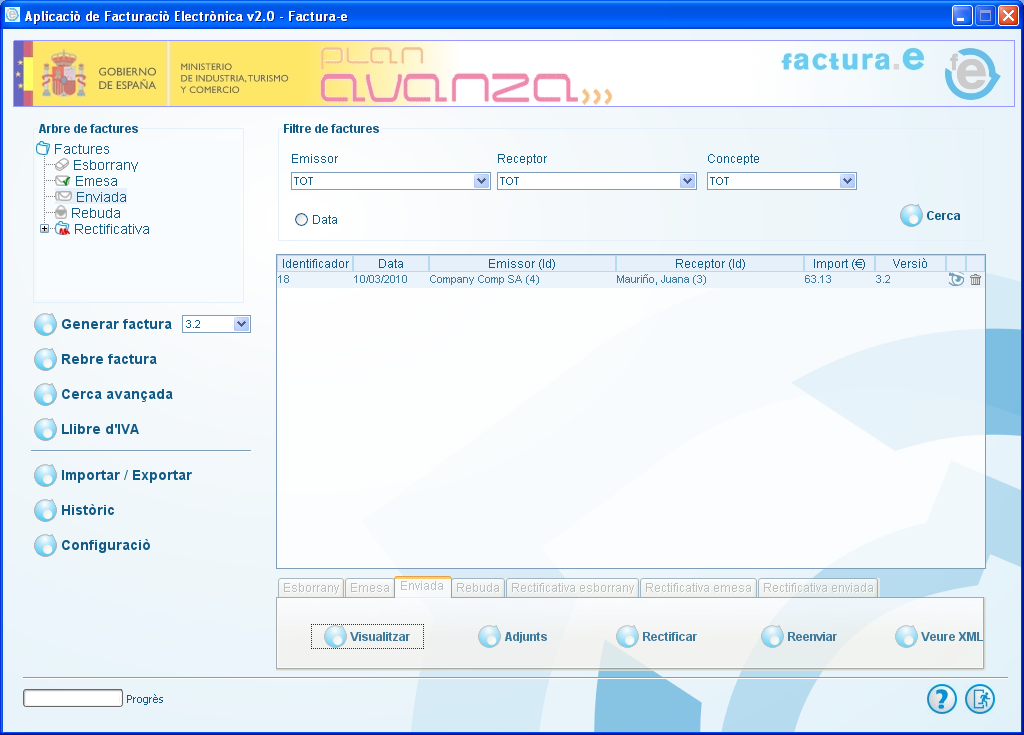This screenshot has height=735, width=1024.
Task: Click the trash icon to delete invoice 18
Action: point(976,280)
